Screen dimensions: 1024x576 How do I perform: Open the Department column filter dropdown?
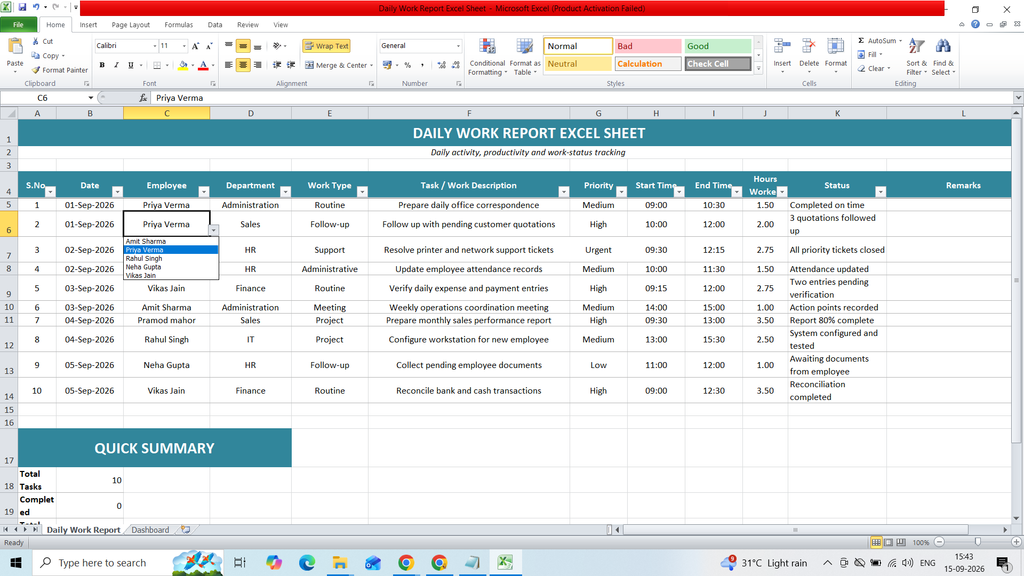[285, 192]
